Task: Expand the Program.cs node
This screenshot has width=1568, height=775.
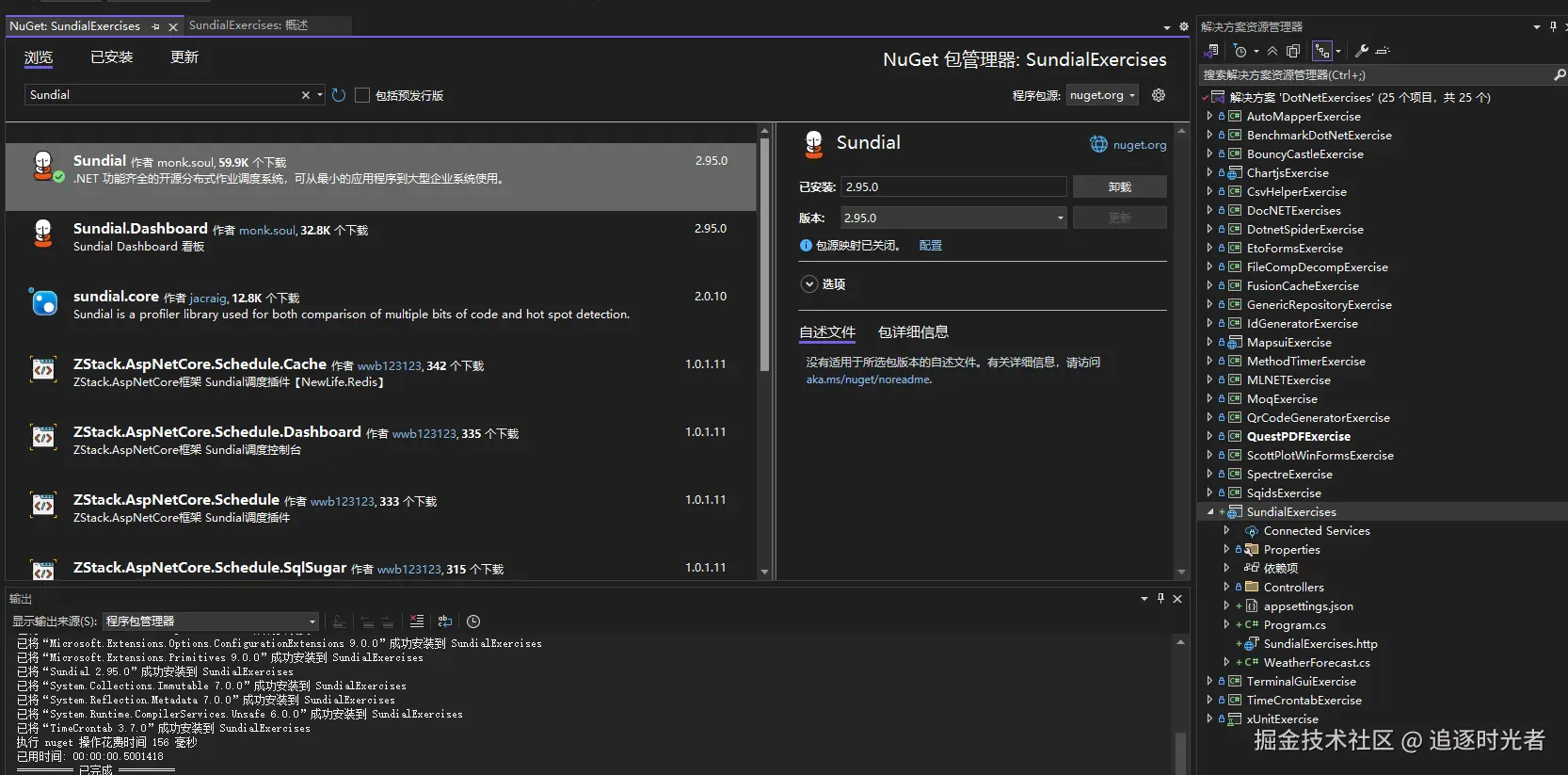Action: tap(1226, 624)
